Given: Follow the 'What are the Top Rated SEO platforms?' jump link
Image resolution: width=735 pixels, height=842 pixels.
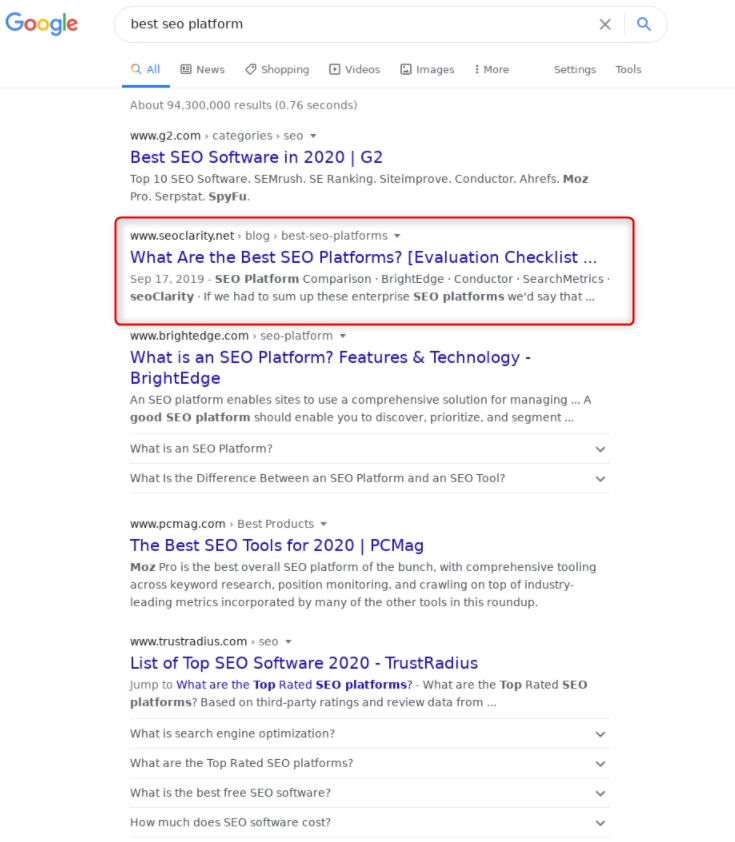Looking at the screenshot, I should [294, 685].
